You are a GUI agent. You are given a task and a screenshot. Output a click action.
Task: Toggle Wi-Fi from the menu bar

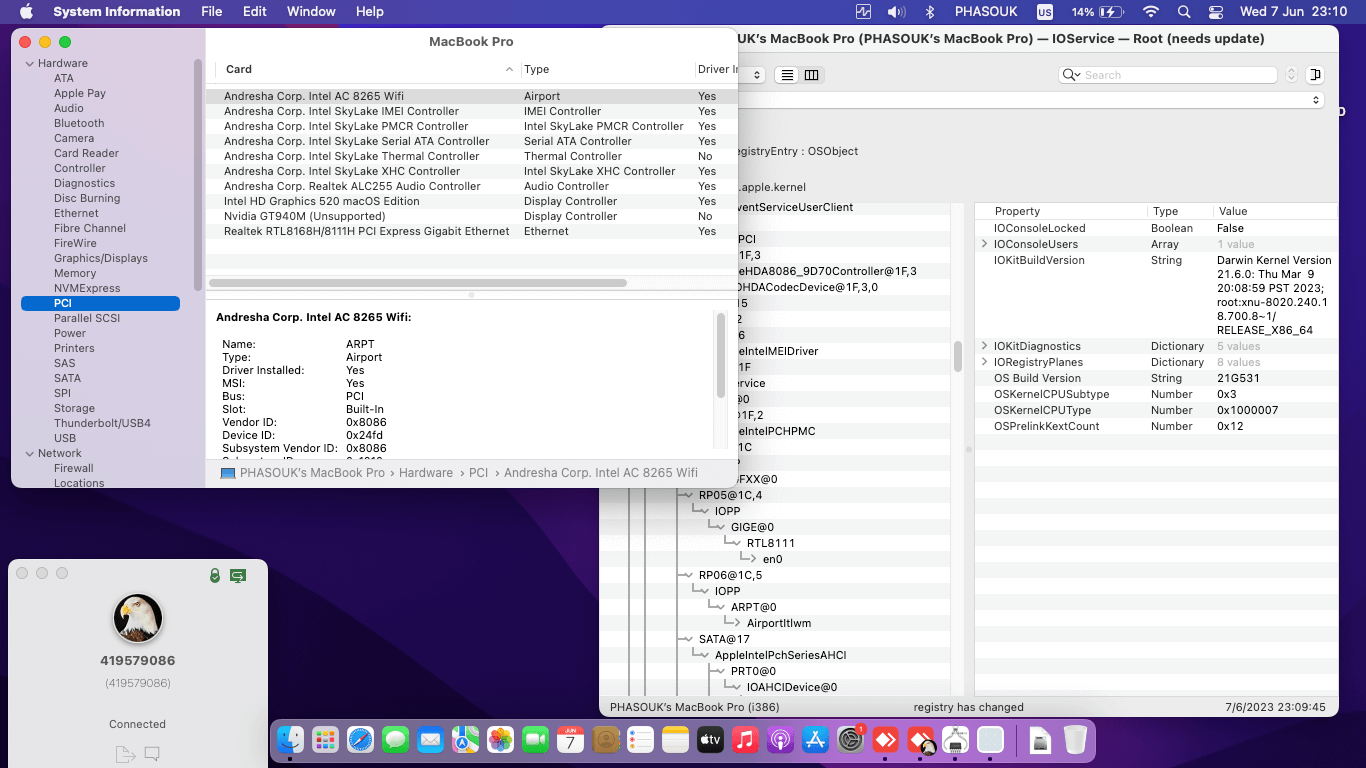[1151, 11]
